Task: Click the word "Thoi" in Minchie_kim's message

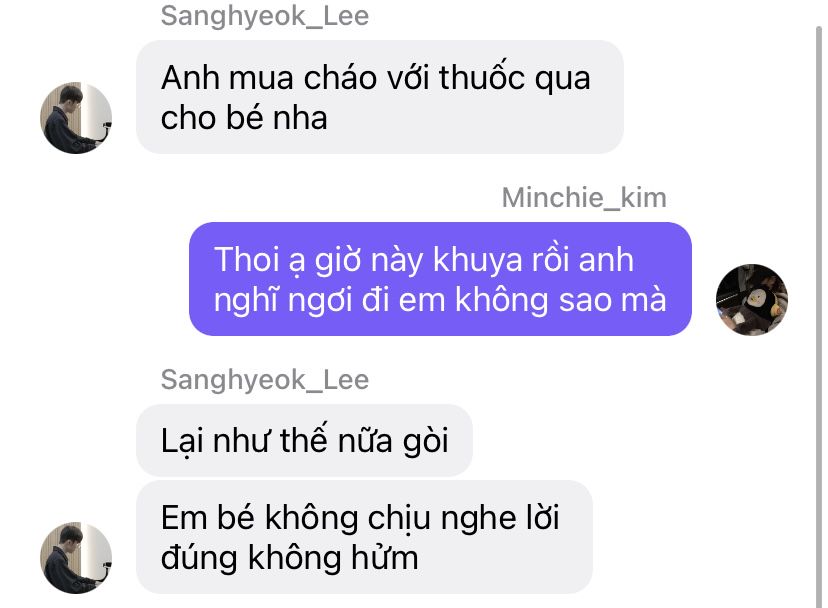Action: click(245, 259)
